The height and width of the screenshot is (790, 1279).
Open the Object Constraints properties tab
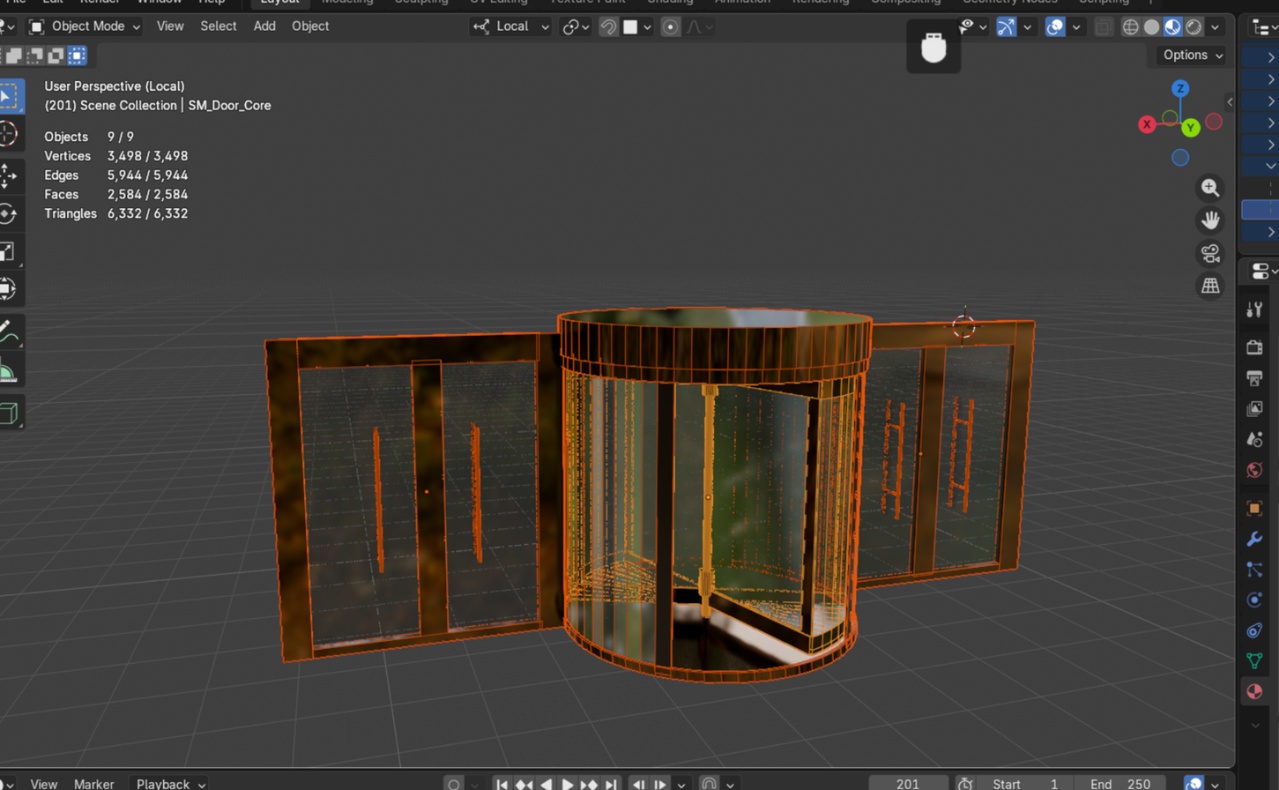tap(1255, 631)
